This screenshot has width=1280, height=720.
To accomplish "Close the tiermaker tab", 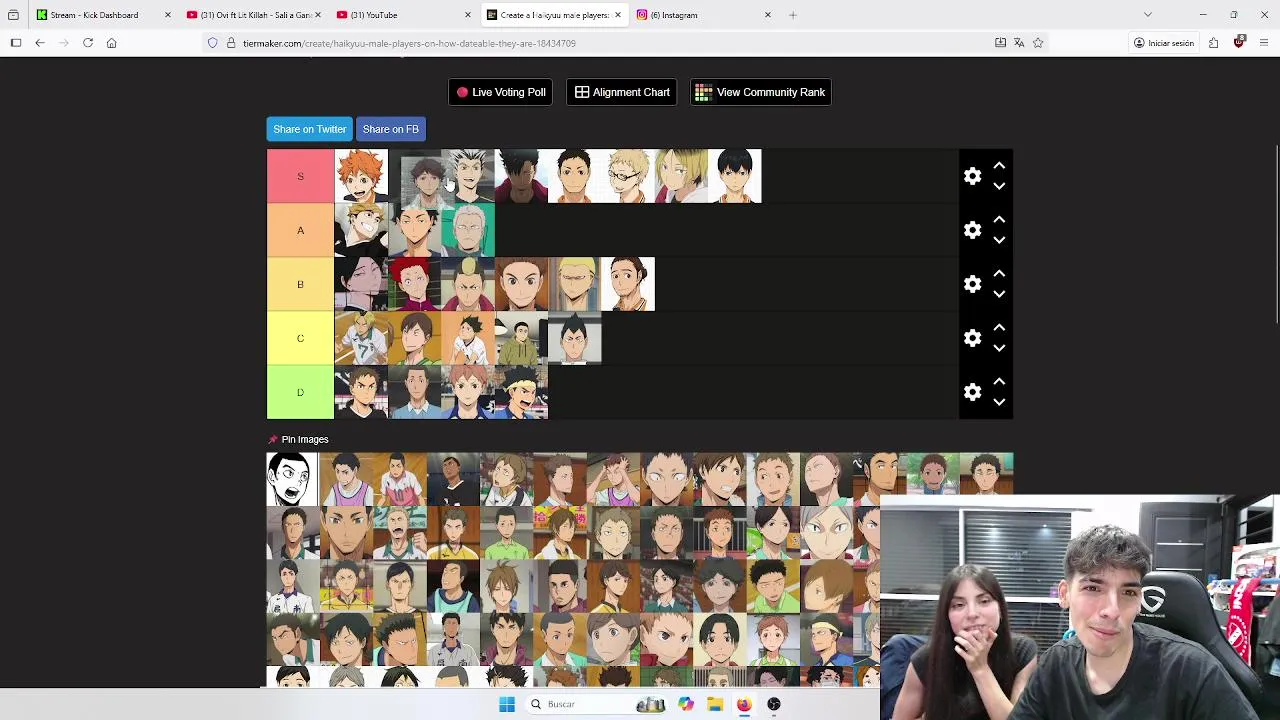I will (617, 15).
